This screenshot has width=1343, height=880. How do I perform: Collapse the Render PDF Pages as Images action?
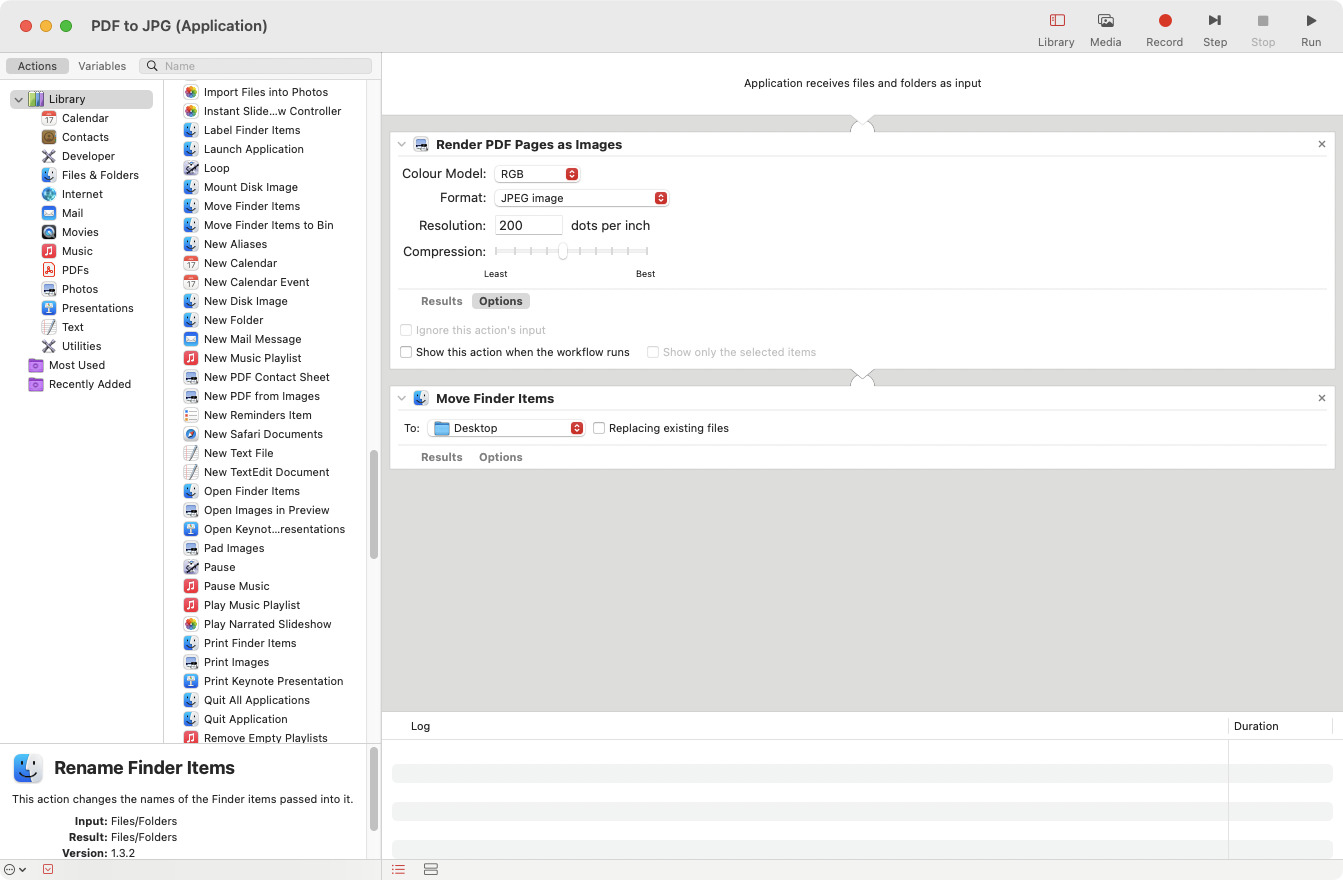pyautogui.click(x=401, y=144)
